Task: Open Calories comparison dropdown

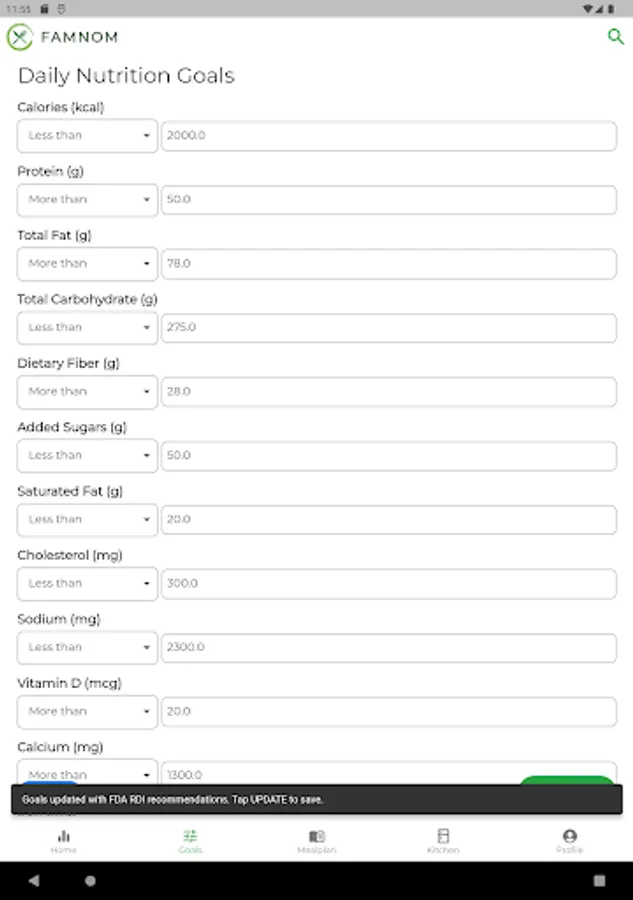Action: tap(88, 136)
